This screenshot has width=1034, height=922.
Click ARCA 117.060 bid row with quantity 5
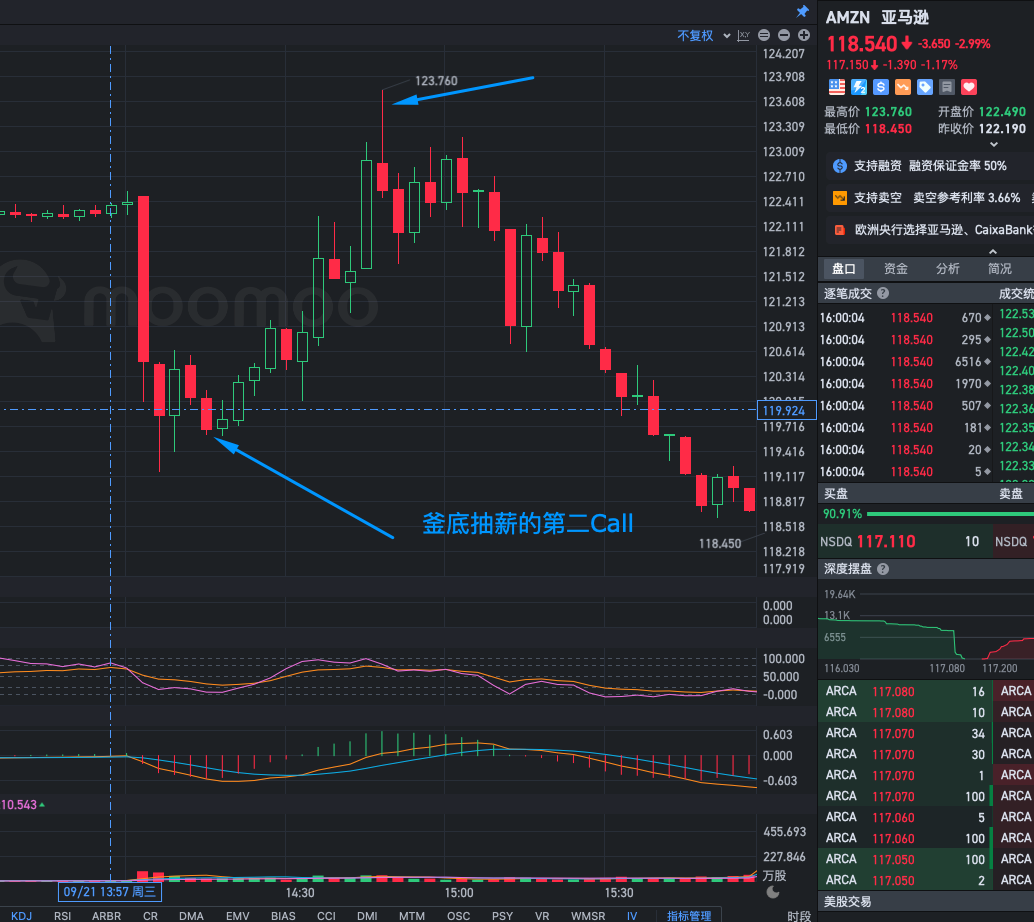[904, 817]
